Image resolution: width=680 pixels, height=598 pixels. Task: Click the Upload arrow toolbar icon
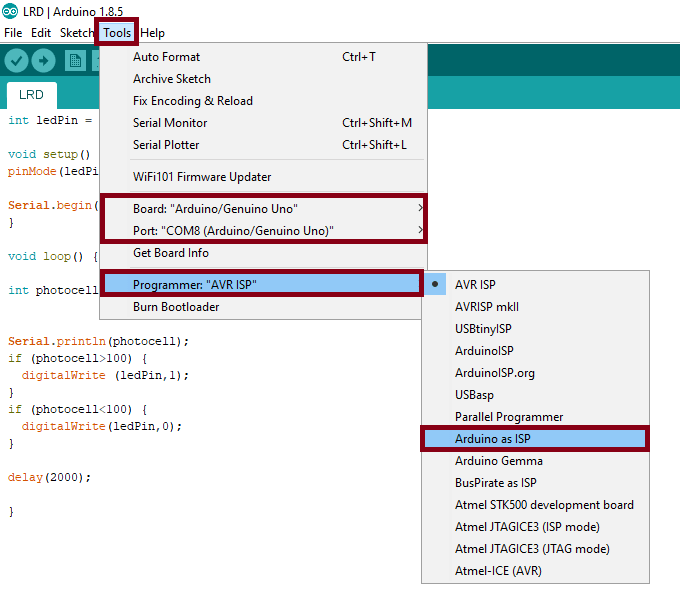pos(43,60)
